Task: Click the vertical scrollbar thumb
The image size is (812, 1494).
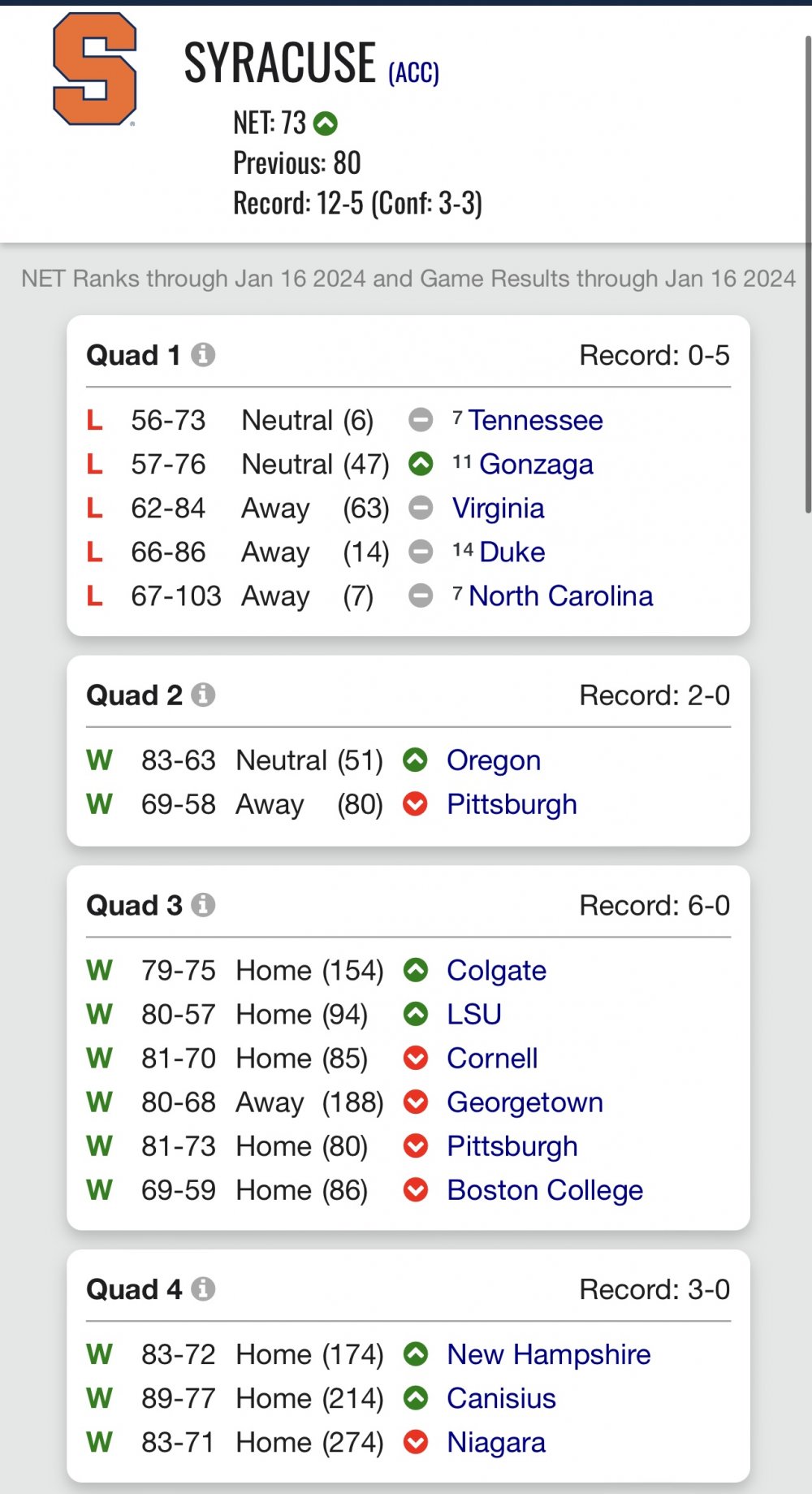Action: click(x=808, y=275)
